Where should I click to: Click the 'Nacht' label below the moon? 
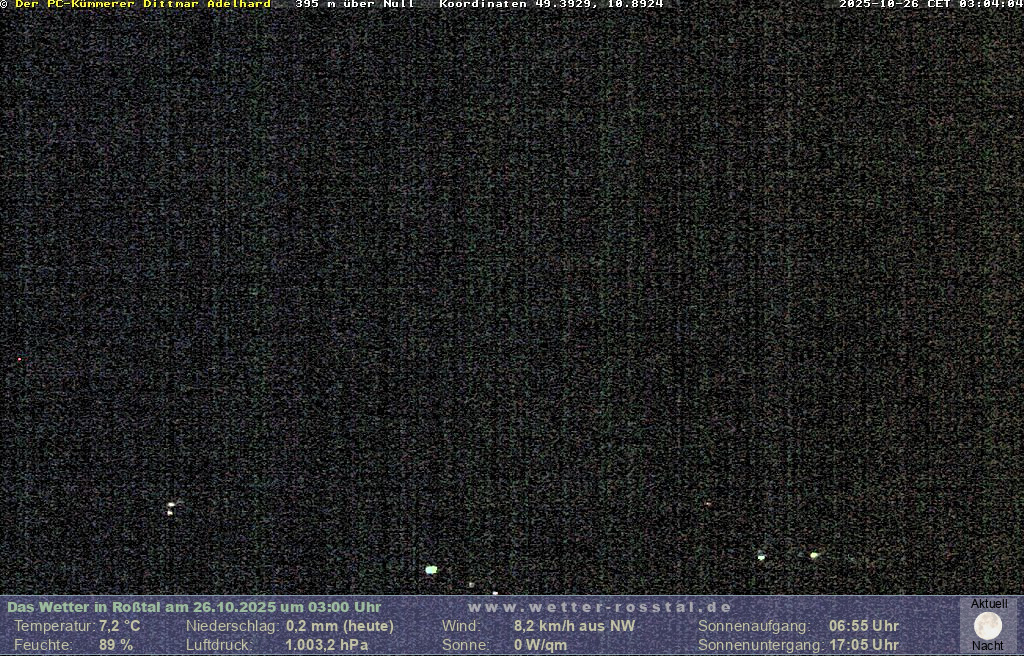(x=988, y=646)
